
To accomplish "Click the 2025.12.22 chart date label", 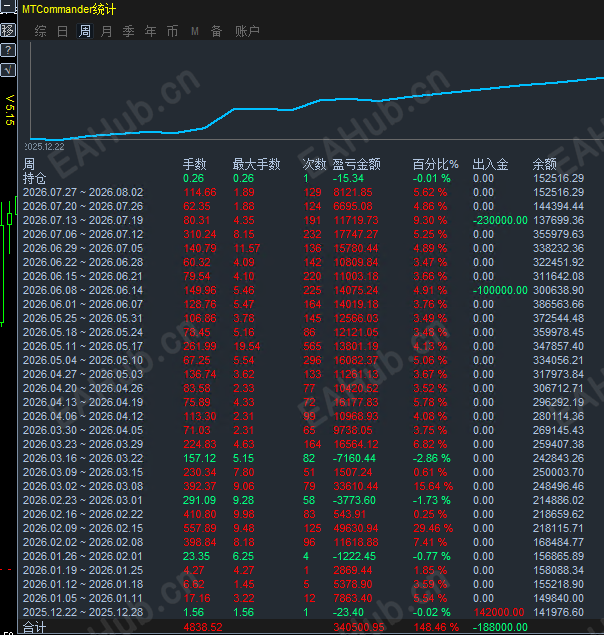I will 45,147.
